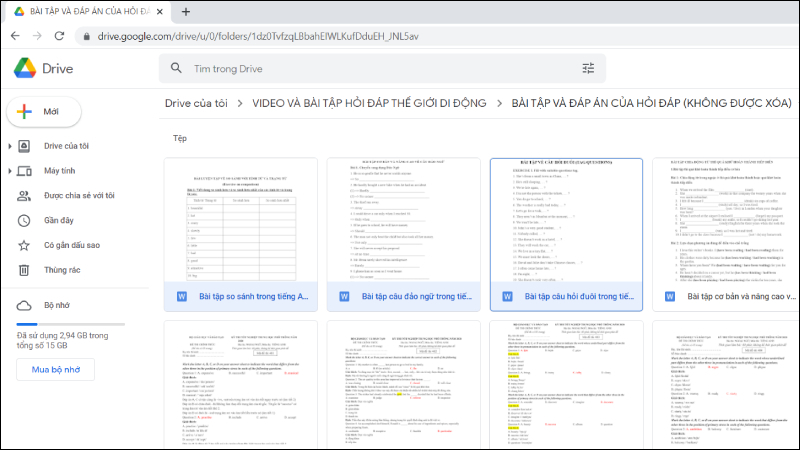800x450 pixels.
Task: Click file name Bài tập so sánh trong tiếng A...
Action: (254, 296)
